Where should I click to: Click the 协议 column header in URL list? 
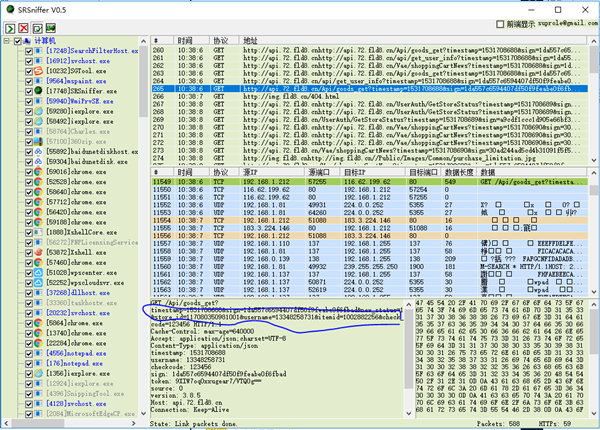(222, 41)
